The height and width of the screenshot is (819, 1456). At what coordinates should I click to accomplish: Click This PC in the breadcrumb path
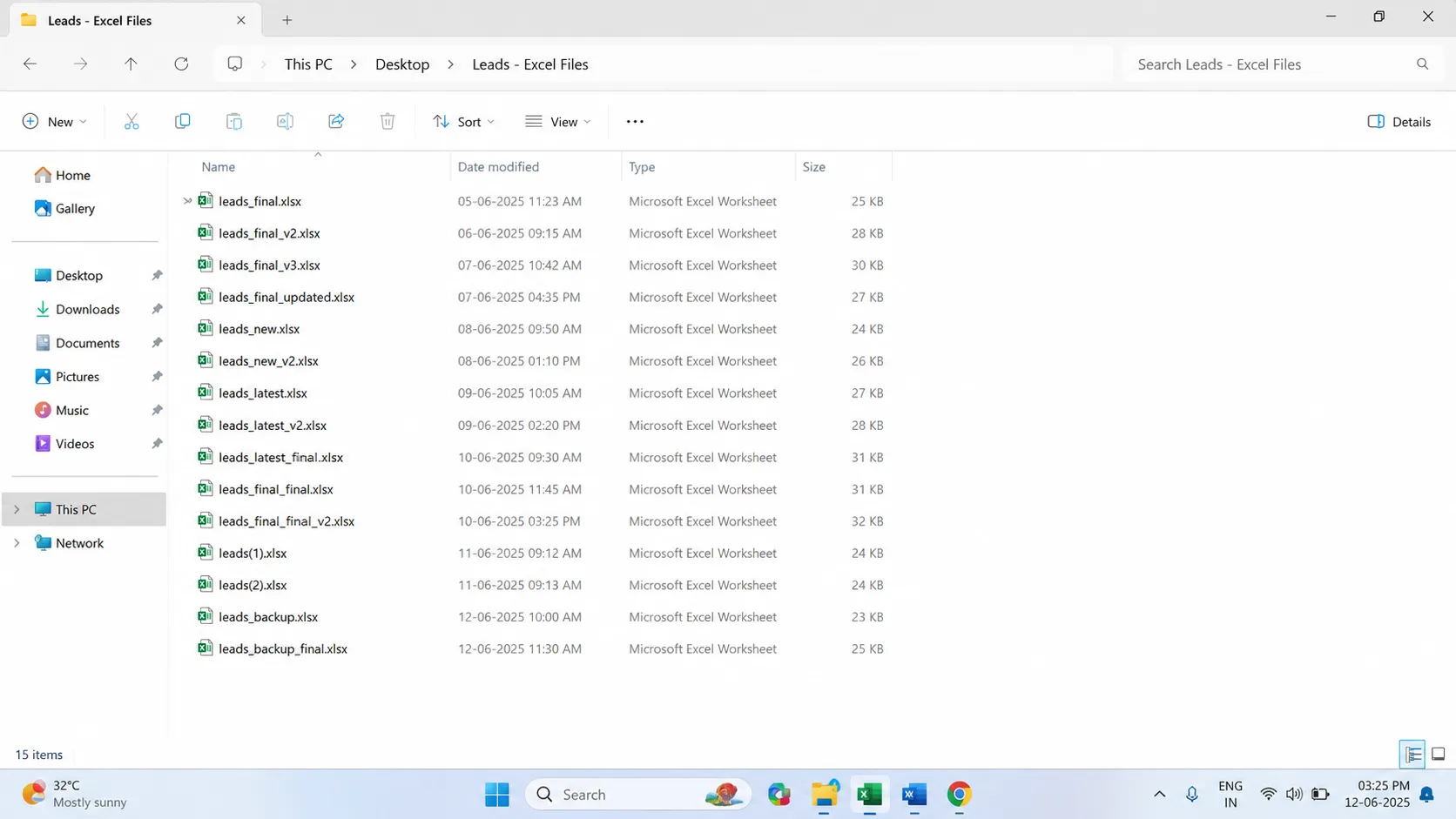click(x=308, y=64)
